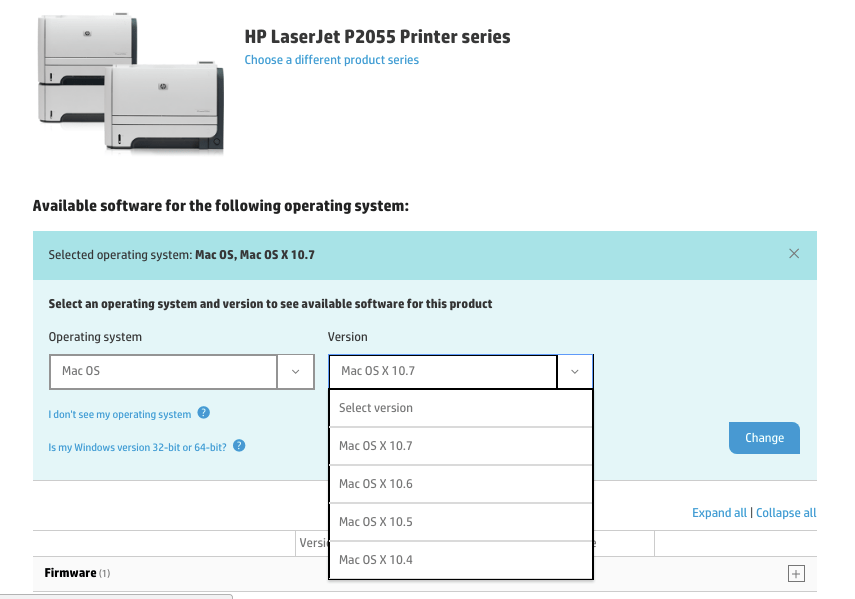Click the HP LaserJet P2055 Printer series heading
The image size is (855, 599).
[377, 37]
